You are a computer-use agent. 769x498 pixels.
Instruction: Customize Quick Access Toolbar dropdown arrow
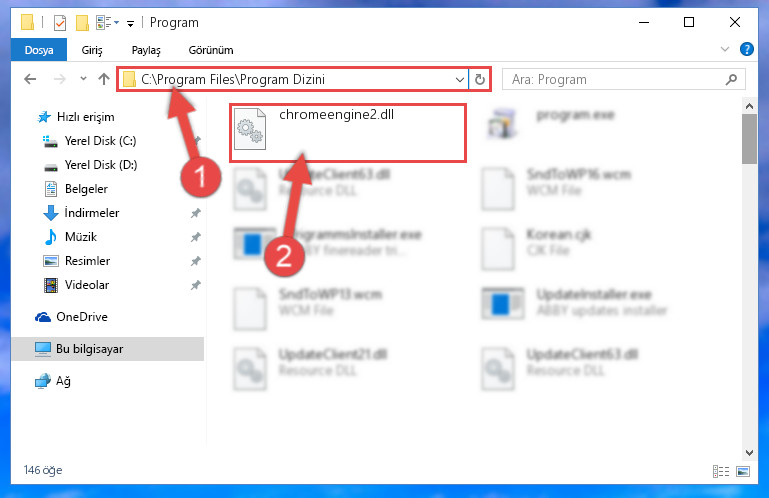tap(130, 23)
